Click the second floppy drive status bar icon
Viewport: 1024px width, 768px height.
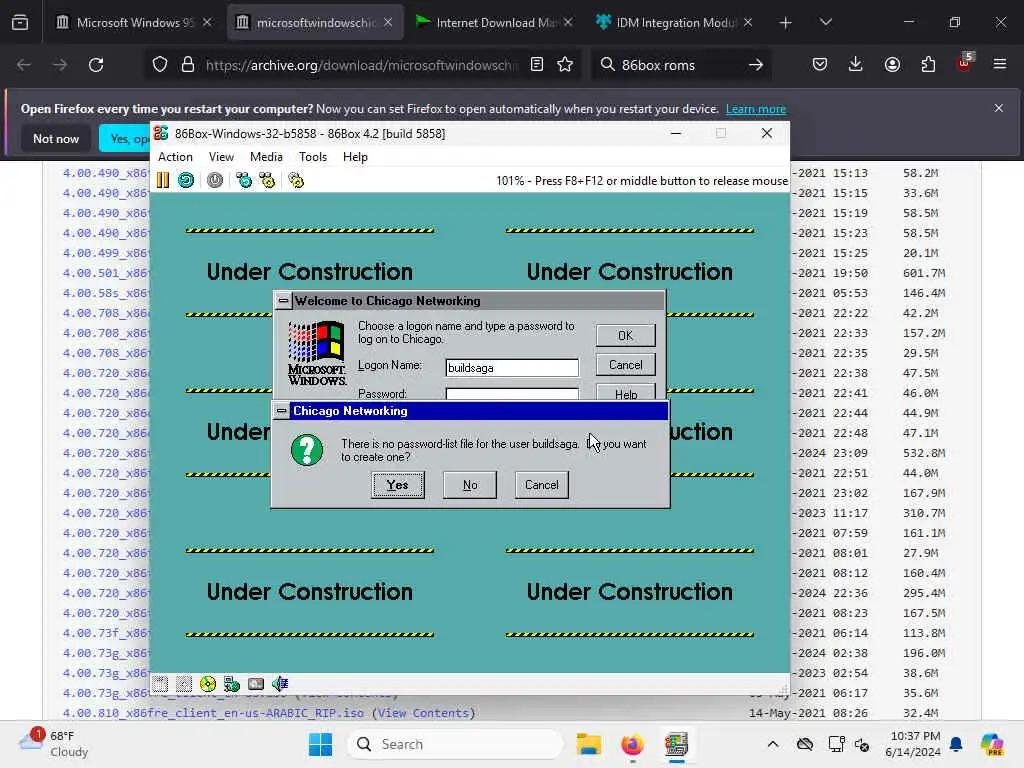184,684
